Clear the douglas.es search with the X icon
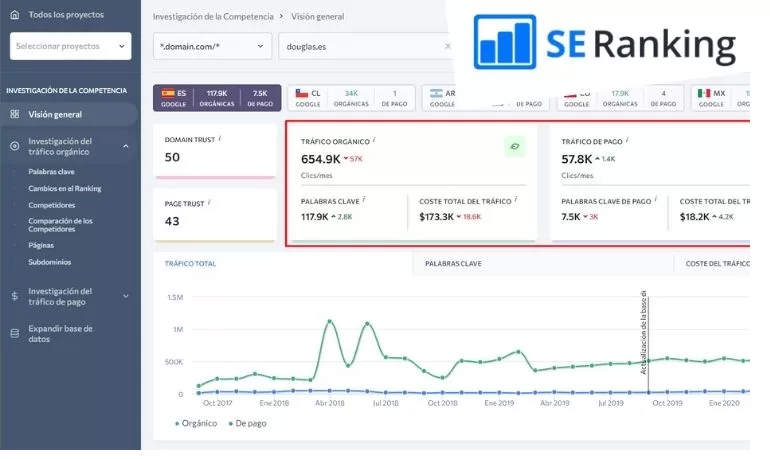The width and height of the screenshot is (770, 459). point(447,46)
